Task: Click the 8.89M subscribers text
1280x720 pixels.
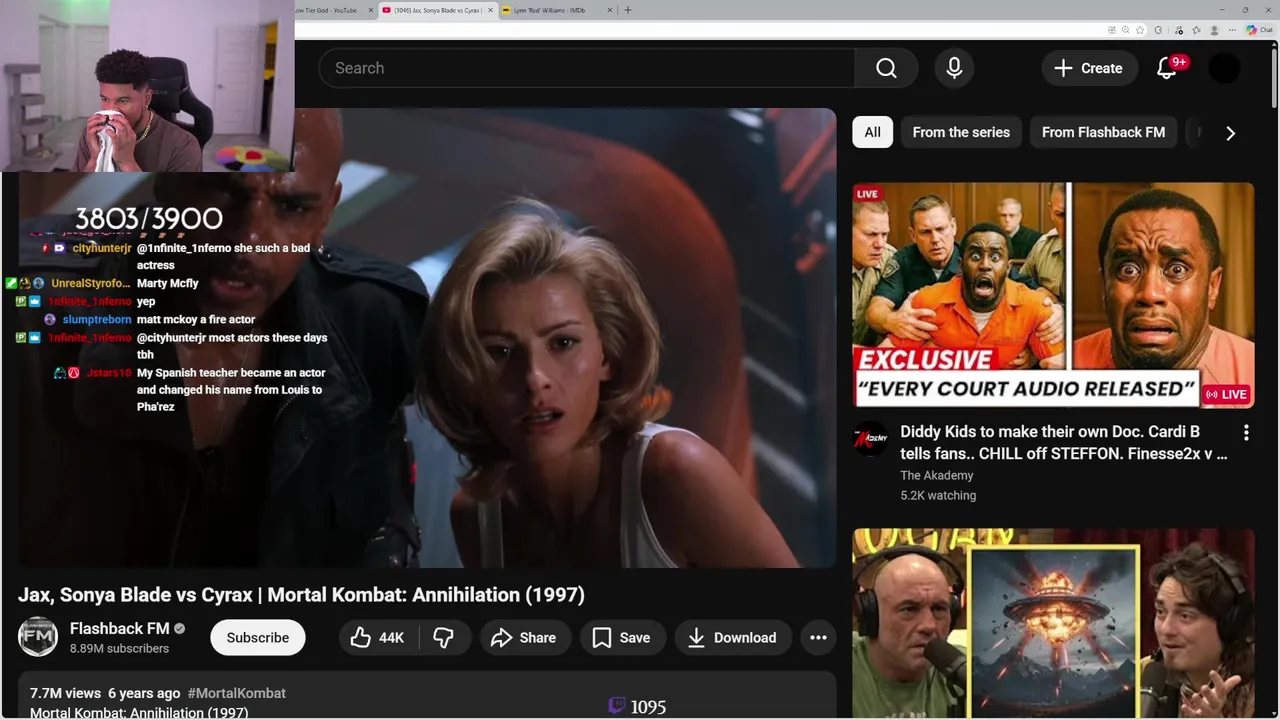Action: (119, 648)
